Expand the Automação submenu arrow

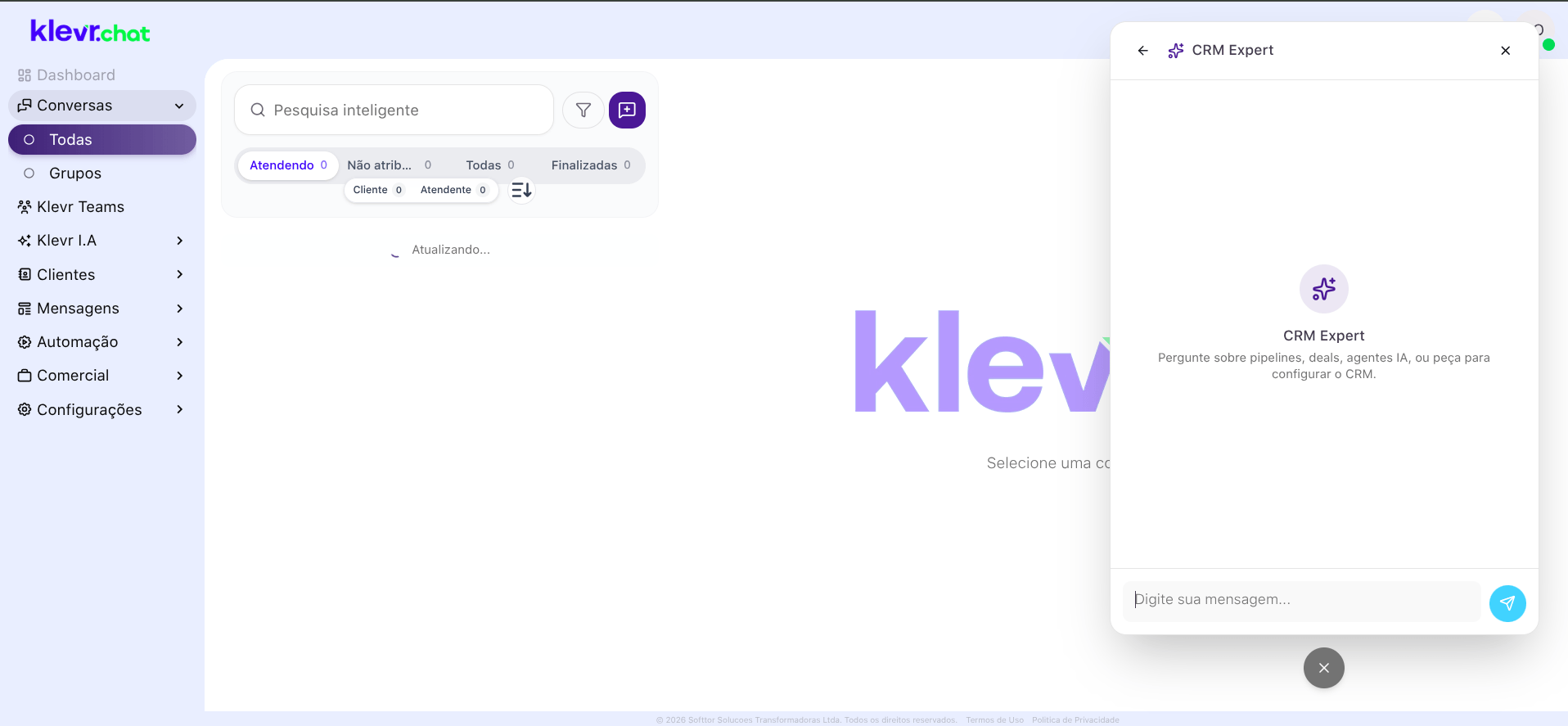[180, 342]
